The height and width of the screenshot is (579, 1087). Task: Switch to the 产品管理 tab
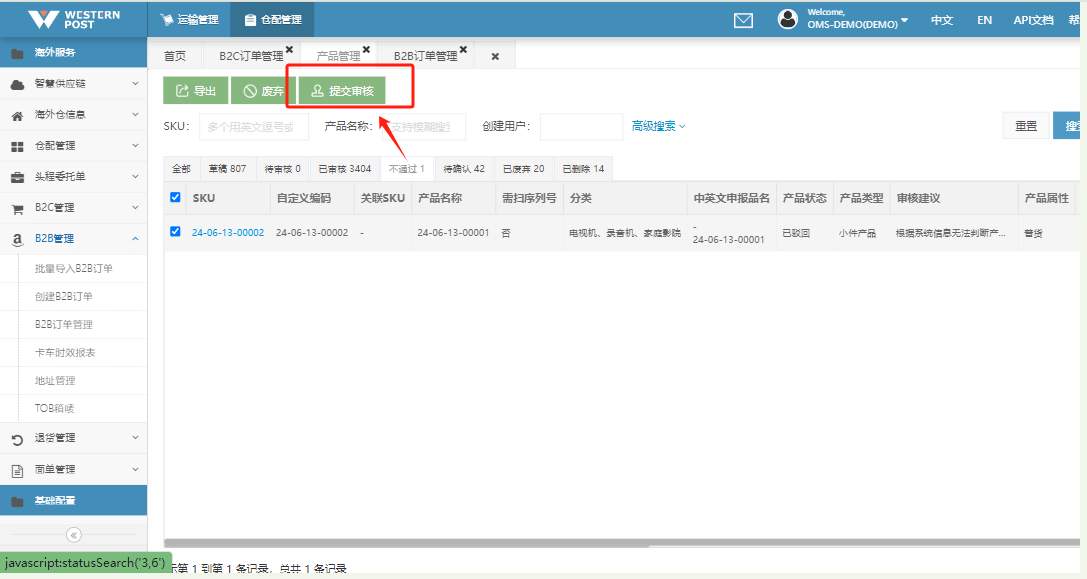(x=338, y=56)
